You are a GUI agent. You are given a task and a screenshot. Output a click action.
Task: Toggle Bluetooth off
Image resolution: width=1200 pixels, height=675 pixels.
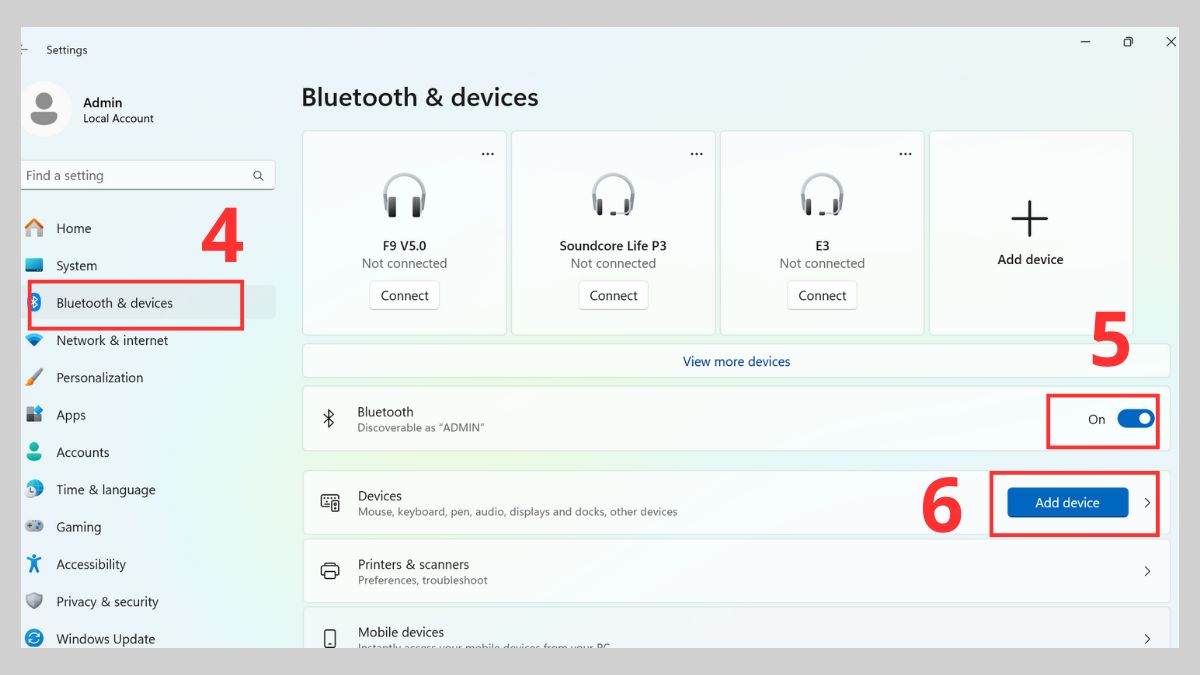1137,419
